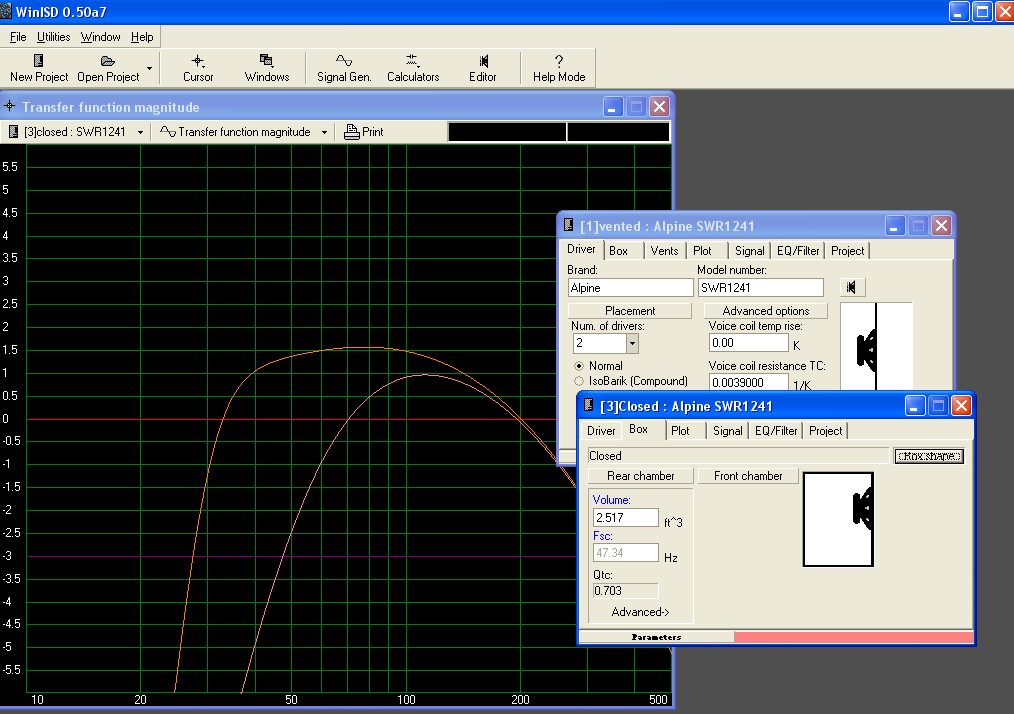Screen dimensions: 1014x714
Task: Open EQ/Filter tab in Closed window
Action: [x=776, y=431]
